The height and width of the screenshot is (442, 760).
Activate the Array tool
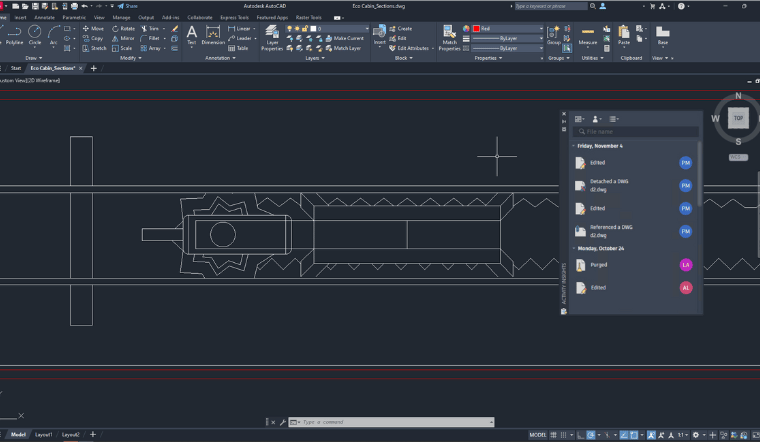pyautogui.click(x=151, y=48)
